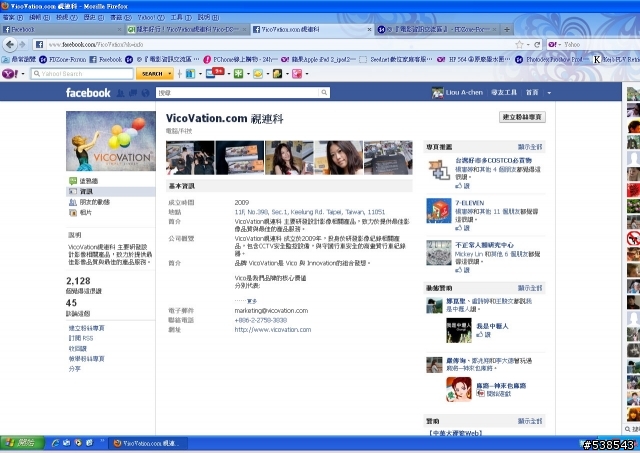Click the K icon bookmark on the bookmarks bar
Image resolution: width=640 pixels, height=453 pixels.
pos(597,60)
